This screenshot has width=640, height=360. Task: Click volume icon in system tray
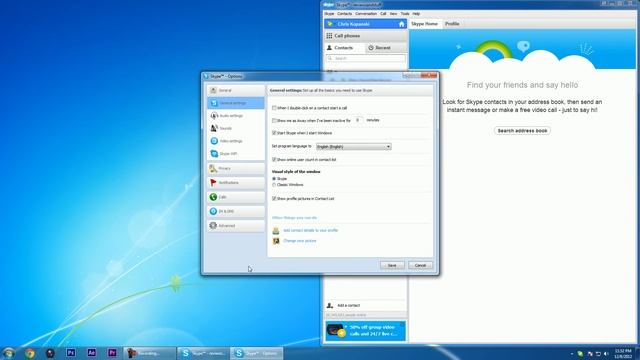click(606, 354)
